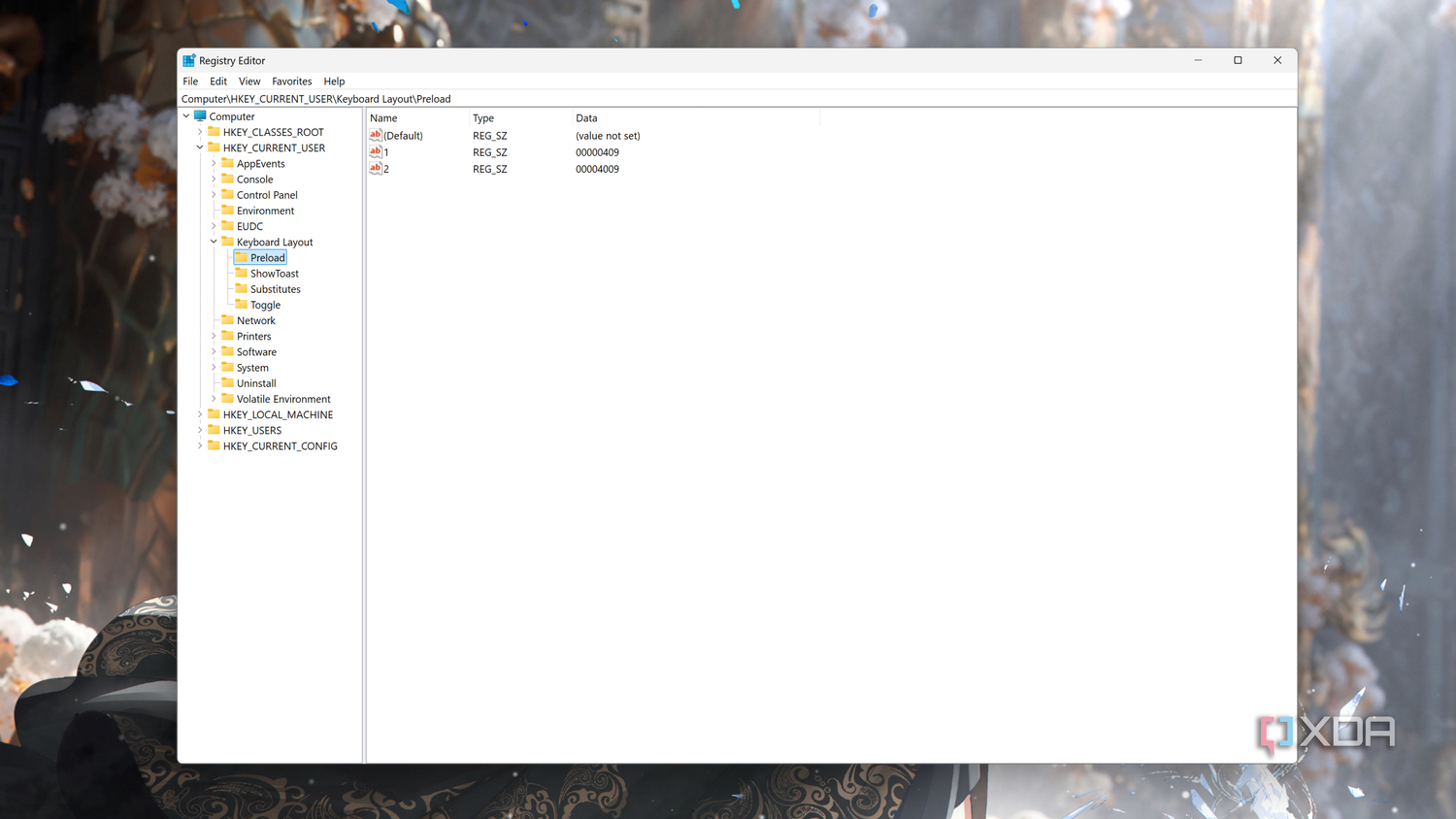Click the Volatile Environment folder icon
Viewport: 1456px width, 819px height.
(227, 398)
